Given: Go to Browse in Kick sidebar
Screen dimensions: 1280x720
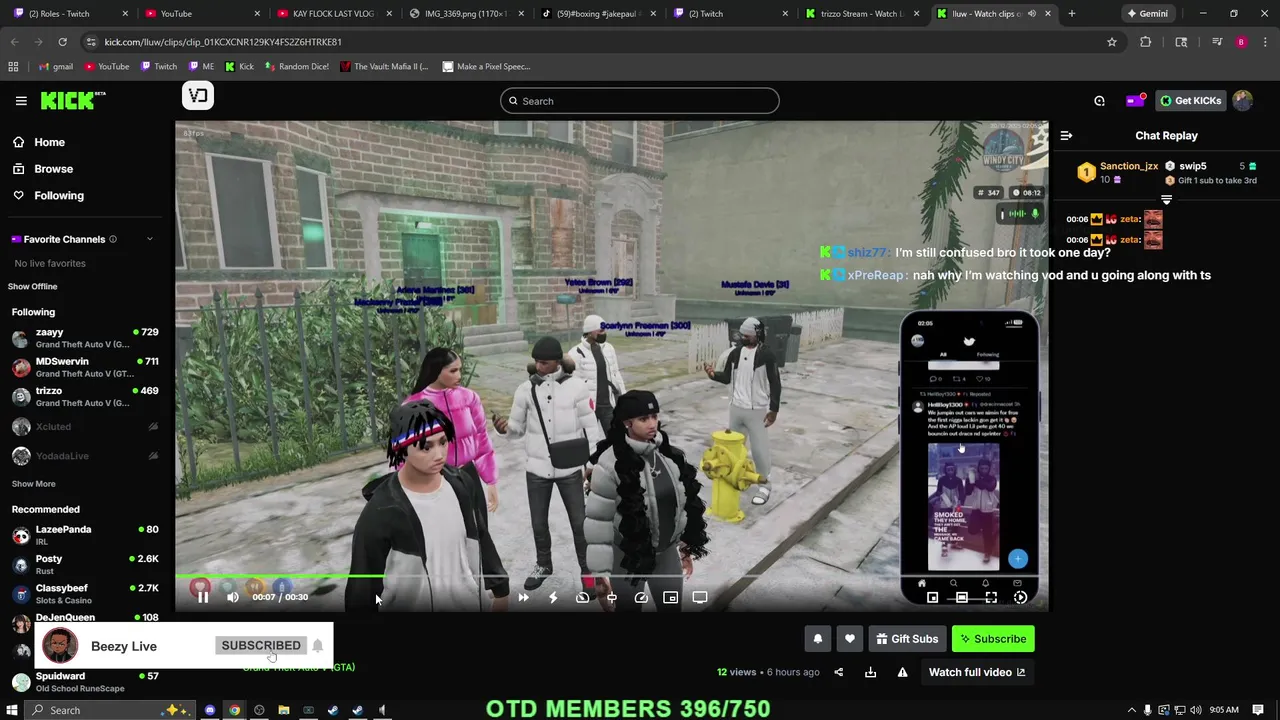Looking at the screenshot, I should point(53,169).
